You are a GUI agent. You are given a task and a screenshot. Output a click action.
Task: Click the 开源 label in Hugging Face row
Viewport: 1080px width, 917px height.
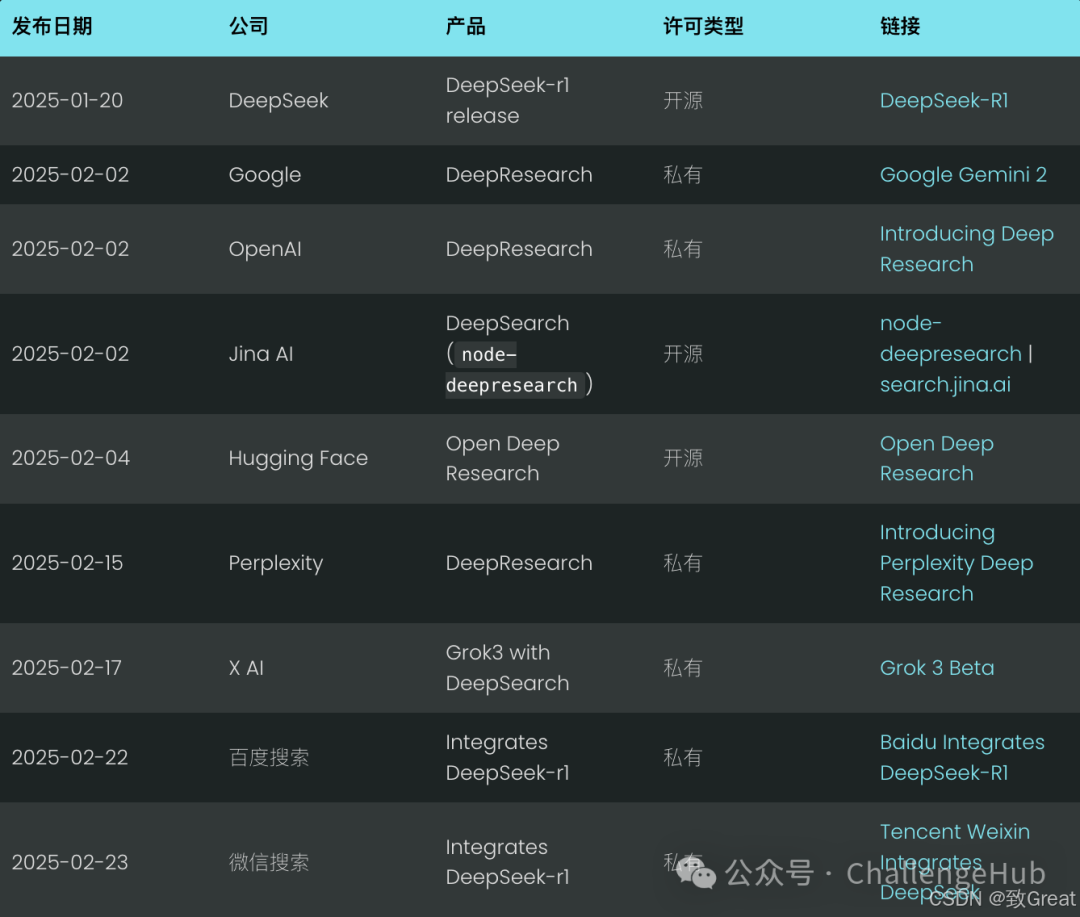click(683, 458)
